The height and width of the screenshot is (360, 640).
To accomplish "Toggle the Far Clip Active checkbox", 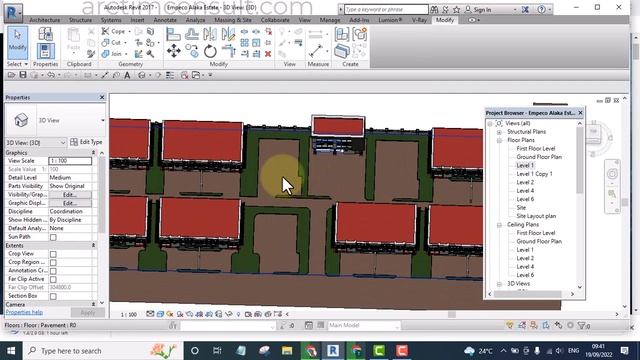I will [53, 279].
